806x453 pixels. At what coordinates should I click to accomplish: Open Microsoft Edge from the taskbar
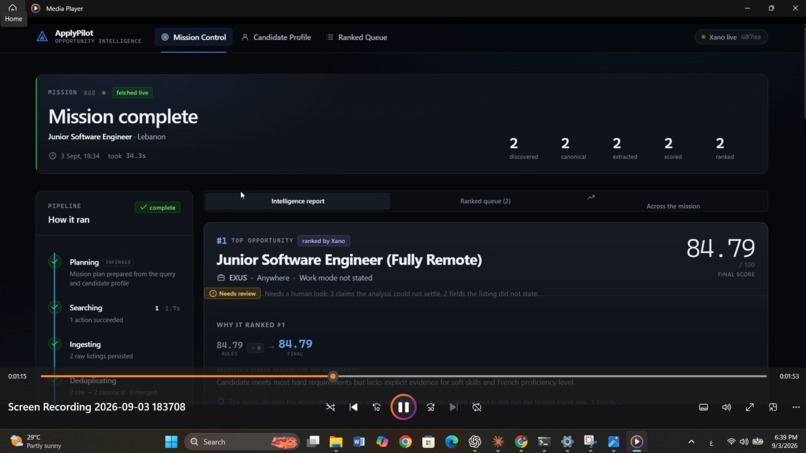[452, 442]
